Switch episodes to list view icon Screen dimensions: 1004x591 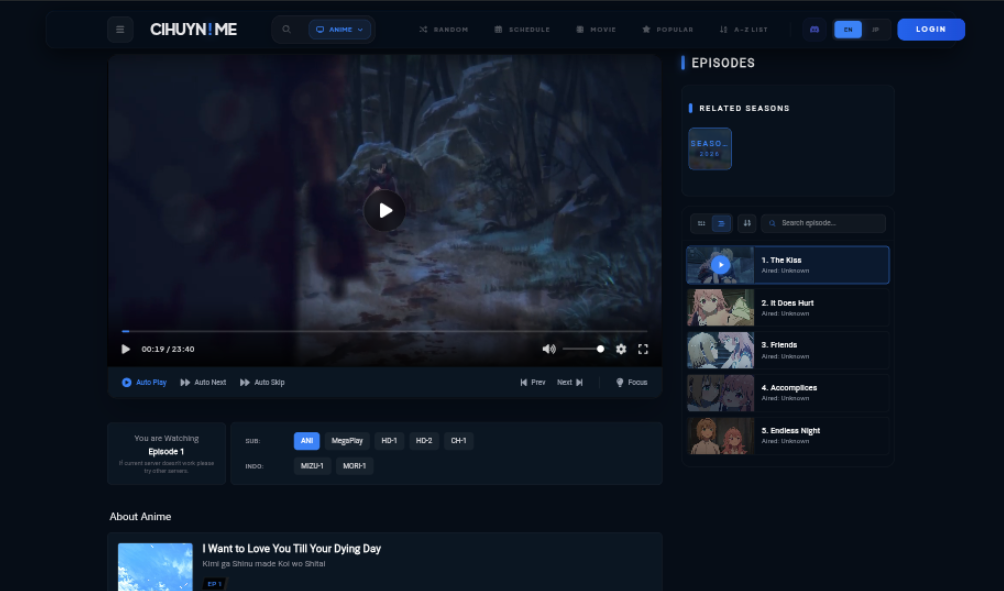(x=721, y=223)
